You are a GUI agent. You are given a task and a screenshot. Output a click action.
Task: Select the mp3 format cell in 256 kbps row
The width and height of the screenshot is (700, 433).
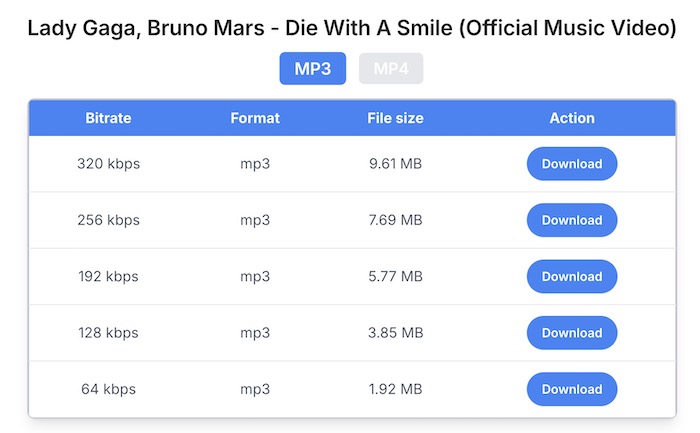click(255, 220)
